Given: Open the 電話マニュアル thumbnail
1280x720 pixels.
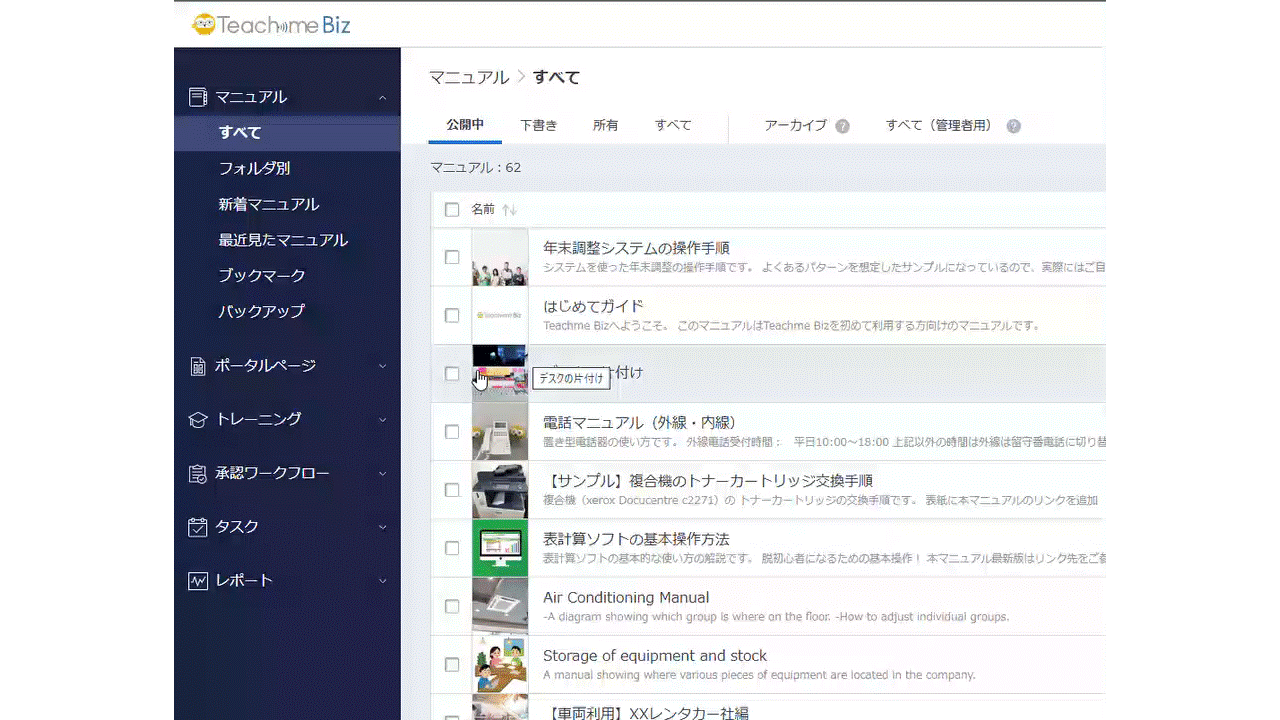Looking at the screenshot, I should pos(500,431).
